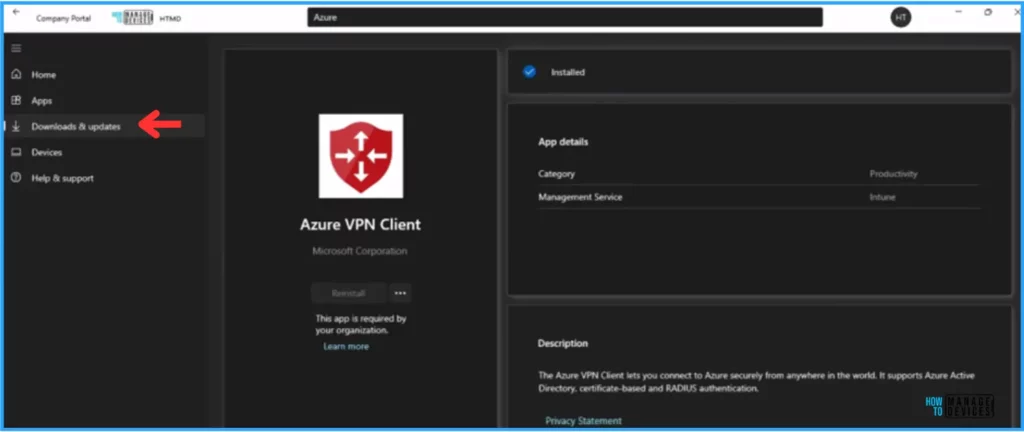Image resolution: width=1024 pixels, height=432 pixels.
Task: Click the Microsoft Corporation publisher text
Action: pyautogui.click(x=360, y=251)
